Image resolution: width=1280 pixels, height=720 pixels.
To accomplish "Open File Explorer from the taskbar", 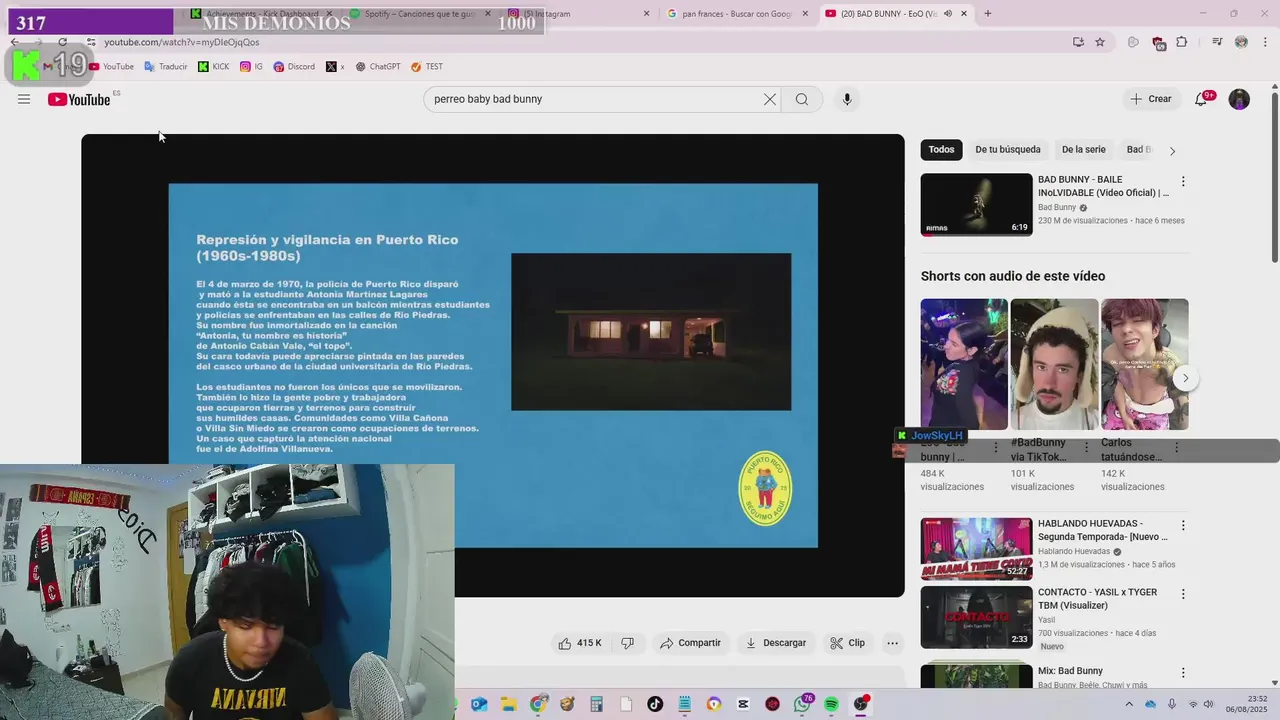I will [508, 704].
